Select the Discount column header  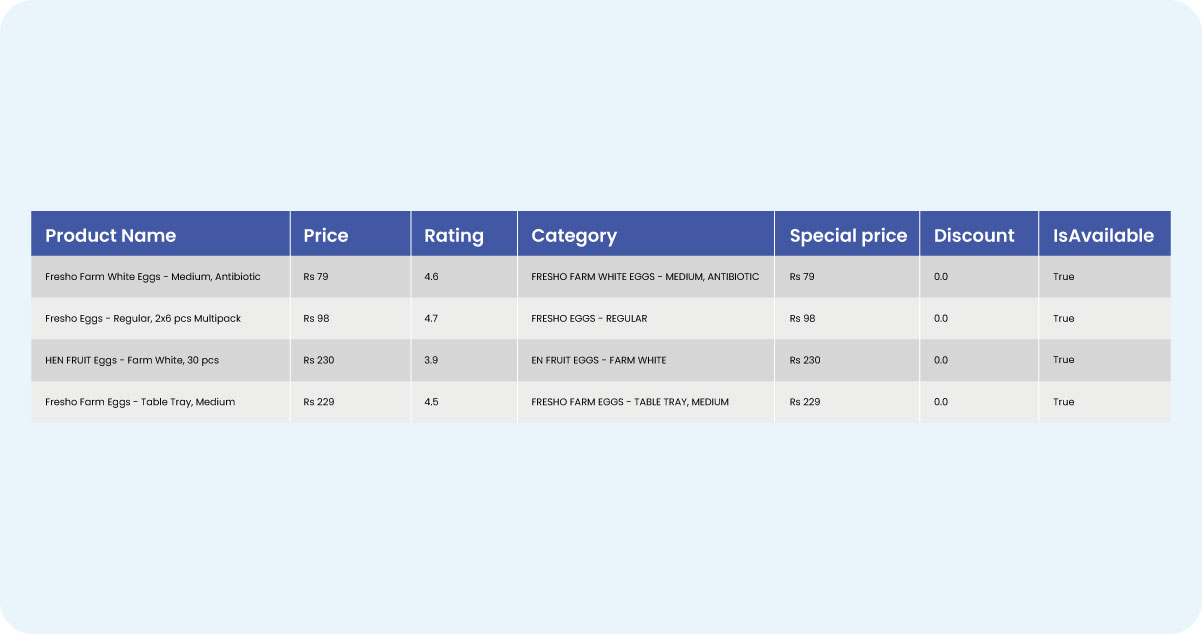[x=974, y=236]
